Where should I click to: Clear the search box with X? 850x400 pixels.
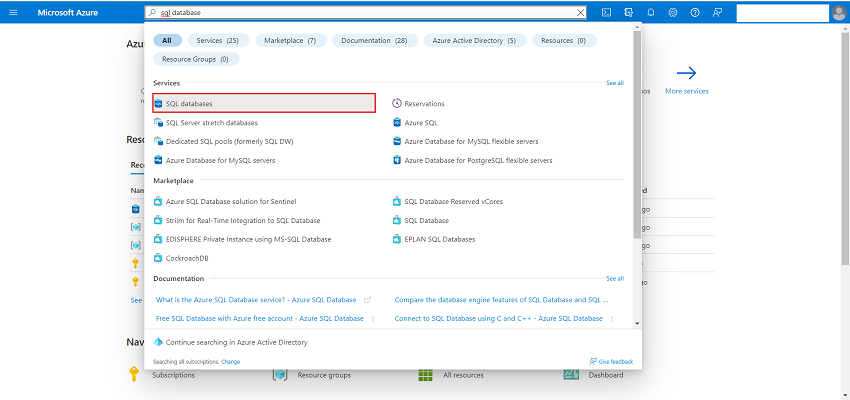pos(580,12)
